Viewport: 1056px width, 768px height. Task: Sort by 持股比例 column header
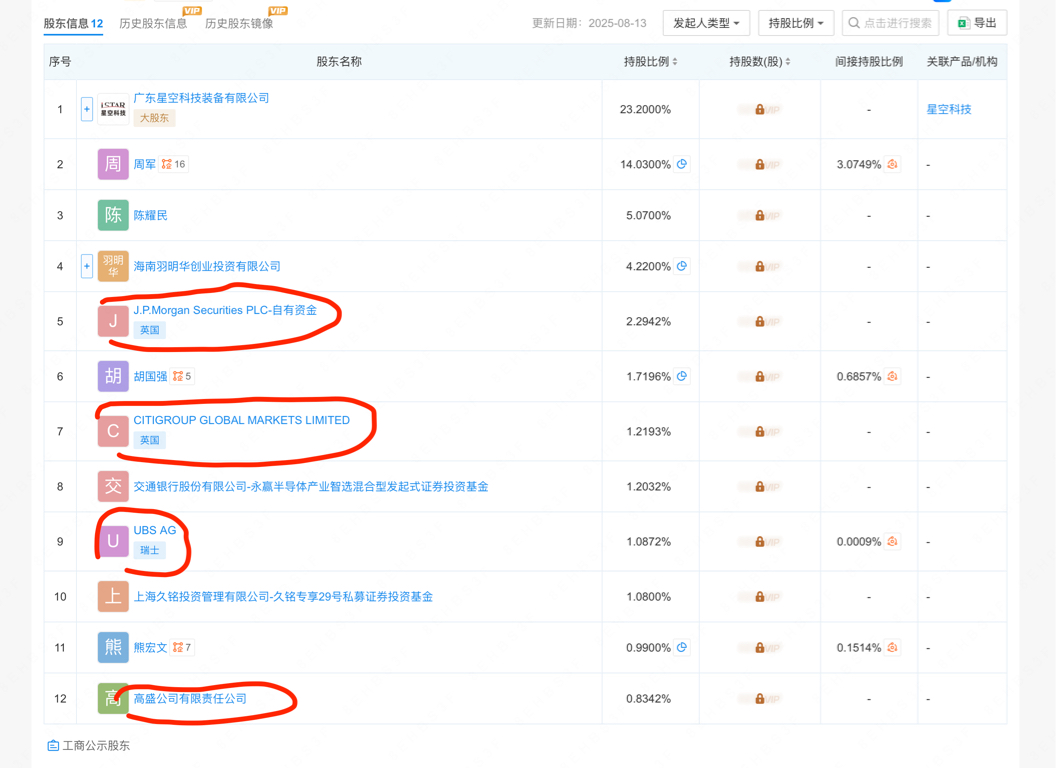tap(651, 62)
